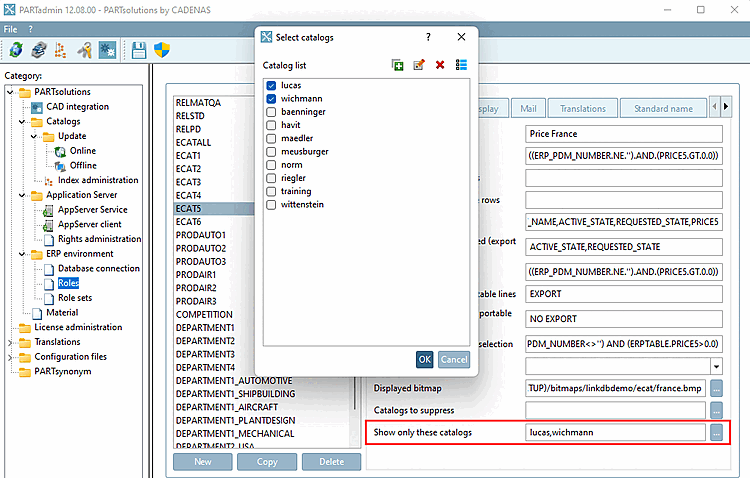Select the ECAT5 role in the list
Image resolution: width=750 pixels, height=478 pixels.
(x=214, y=209)
